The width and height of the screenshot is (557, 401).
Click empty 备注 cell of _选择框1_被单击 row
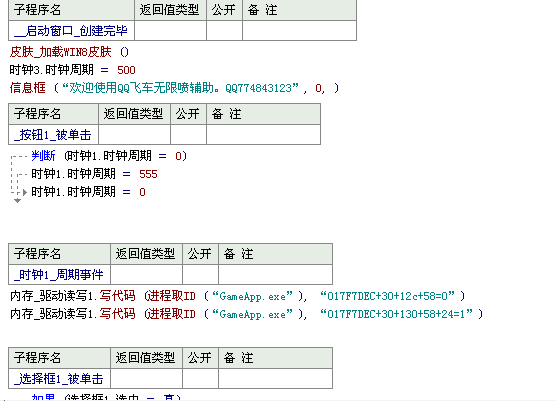(x=275, y=379)
